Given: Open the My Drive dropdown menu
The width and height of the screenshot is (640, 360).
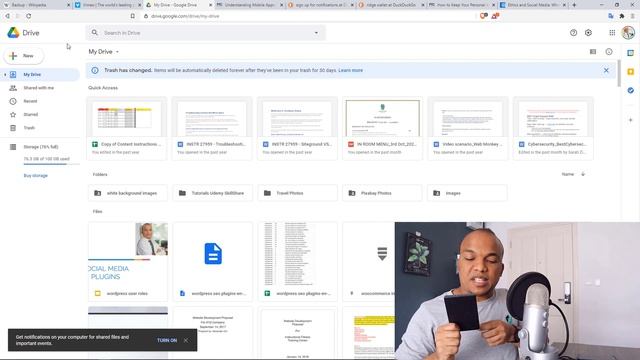Looking at the screenshot, I should (x=104, y=52).
